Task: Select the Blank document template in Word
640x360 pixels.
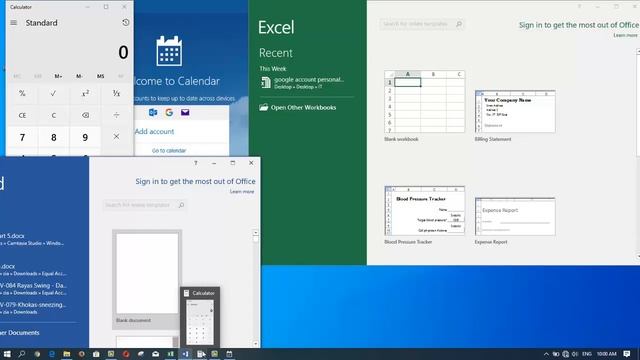Action: click(x=147, y=279)
